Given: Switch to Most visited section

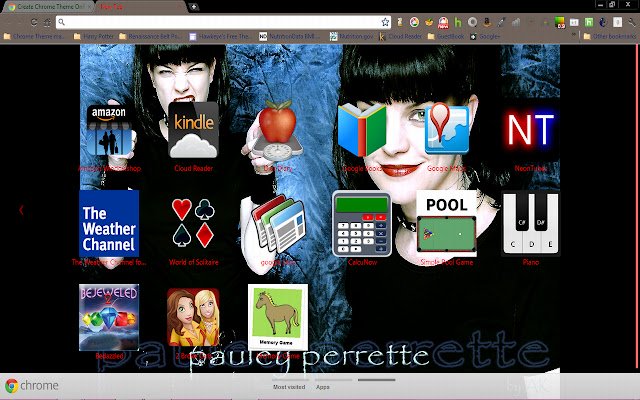Looking at the screenshot, I should pos(289,387).
